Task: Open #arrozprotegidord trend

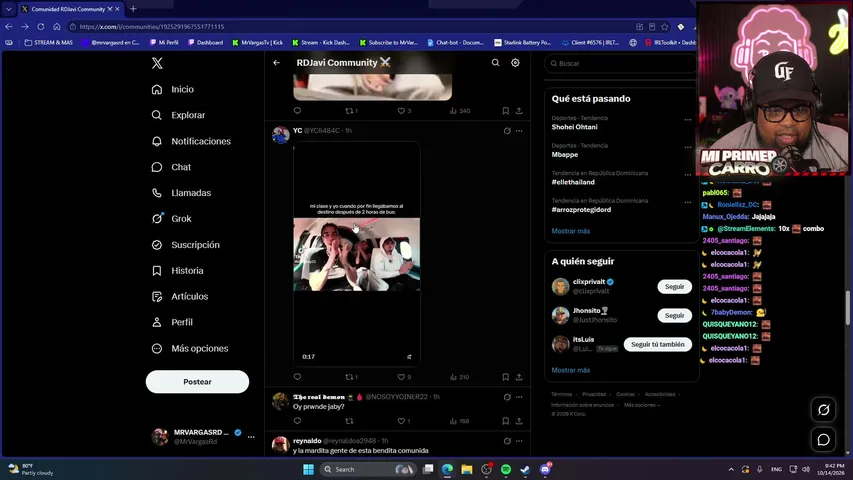Action: (x=581, y=210)
